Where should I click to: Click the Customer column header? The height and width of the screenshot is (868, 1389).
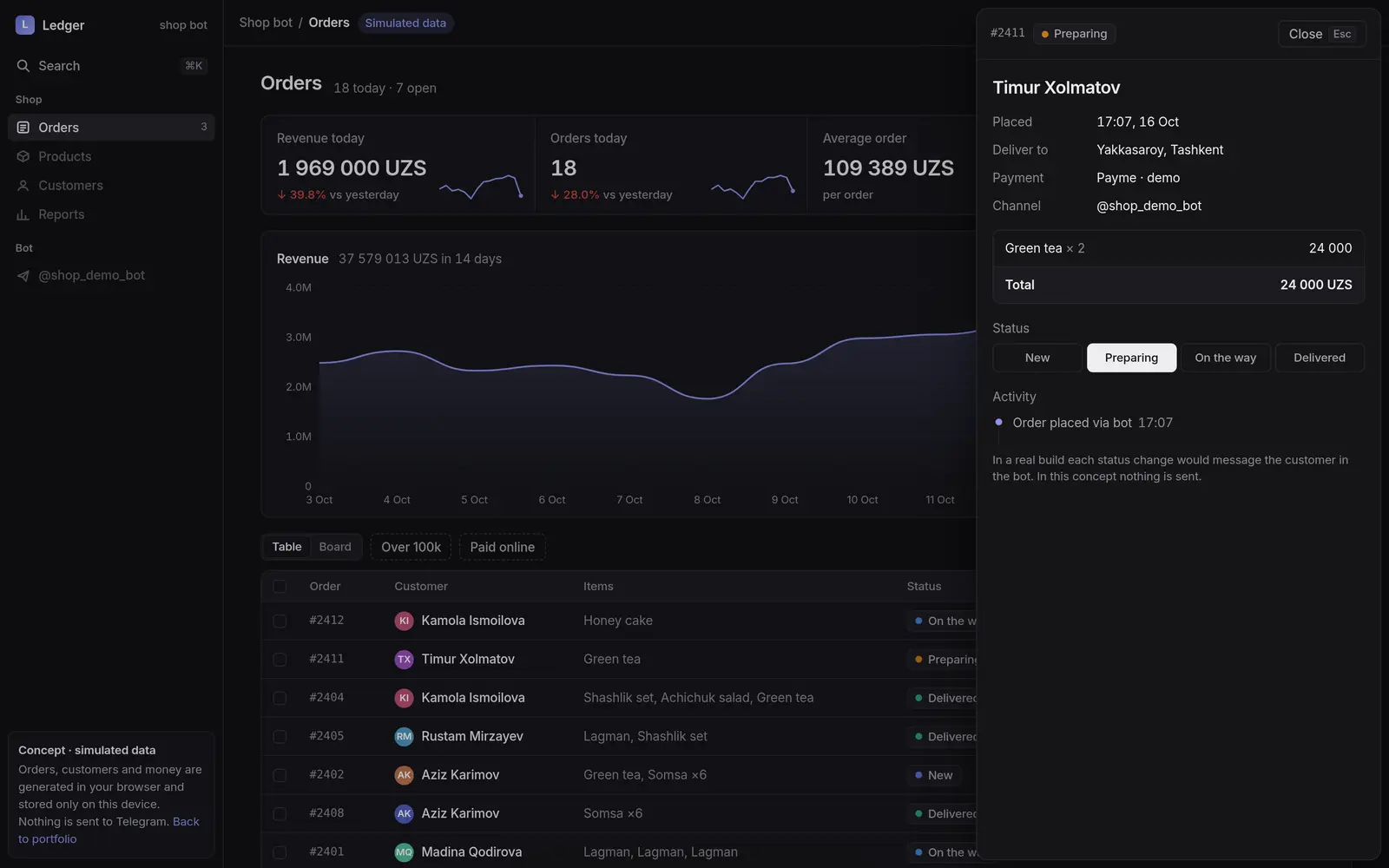click(421, 587)
